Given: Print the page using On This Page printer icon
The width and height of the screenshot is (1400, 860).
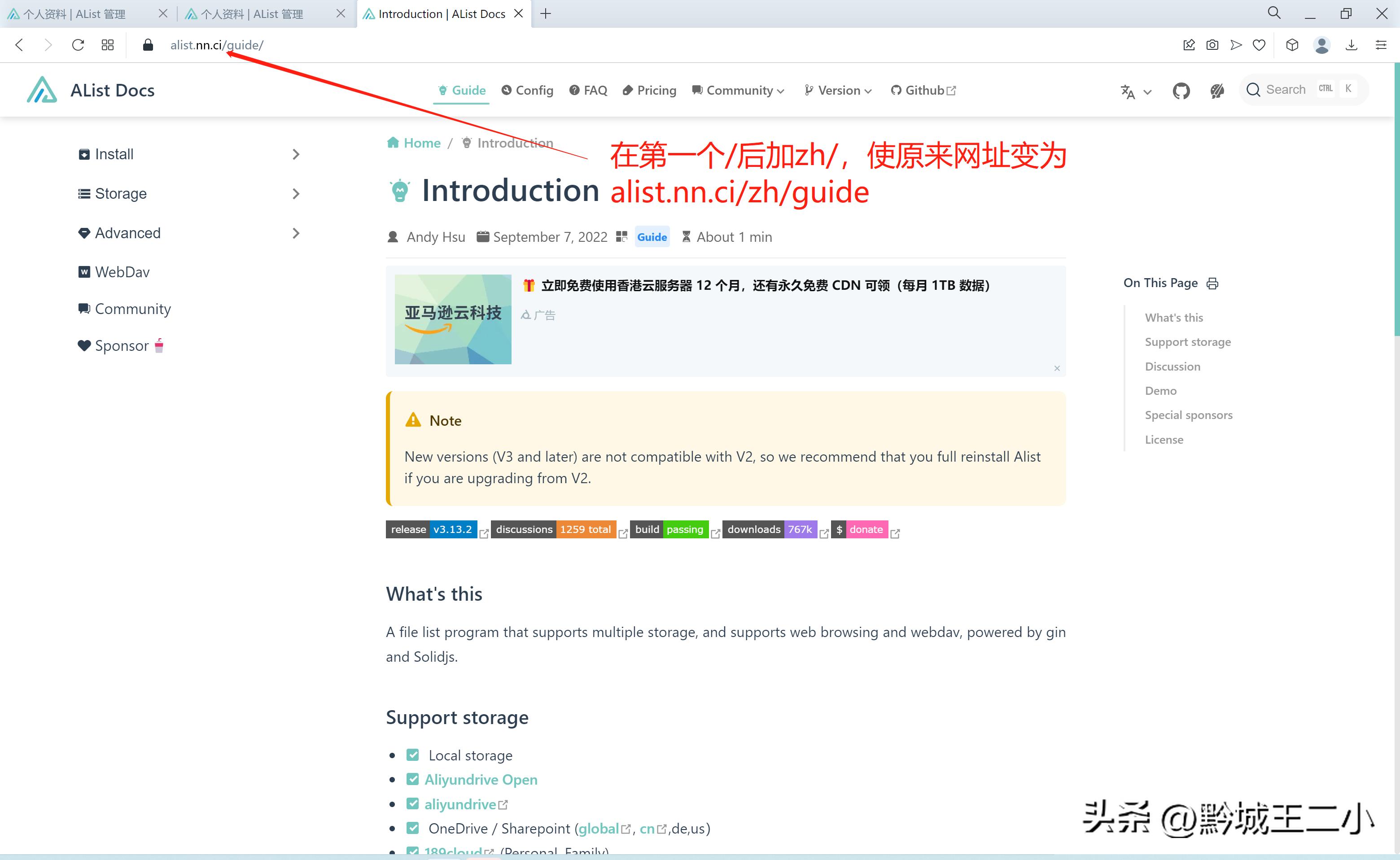Looking at the screenshot, I should (1212, 283).
